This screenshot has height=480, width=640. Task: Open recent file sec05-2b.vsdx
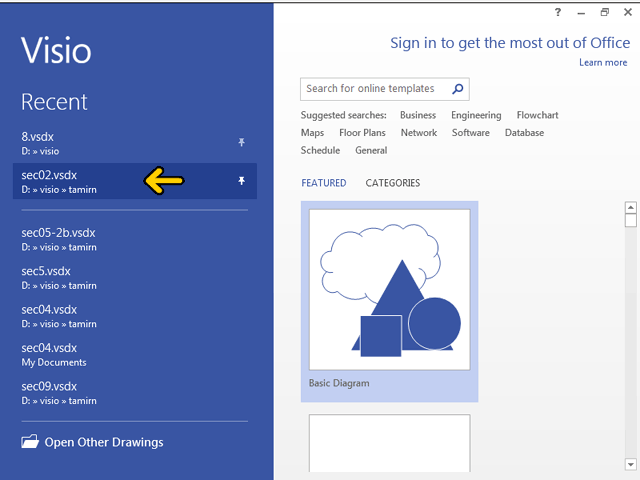[x=59, y=239]
